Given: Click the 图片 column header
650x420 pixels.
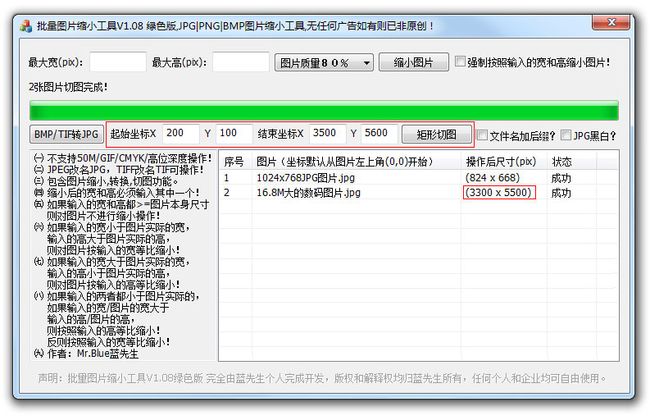Looking at the screenshot, I should (x=357, y=161).
